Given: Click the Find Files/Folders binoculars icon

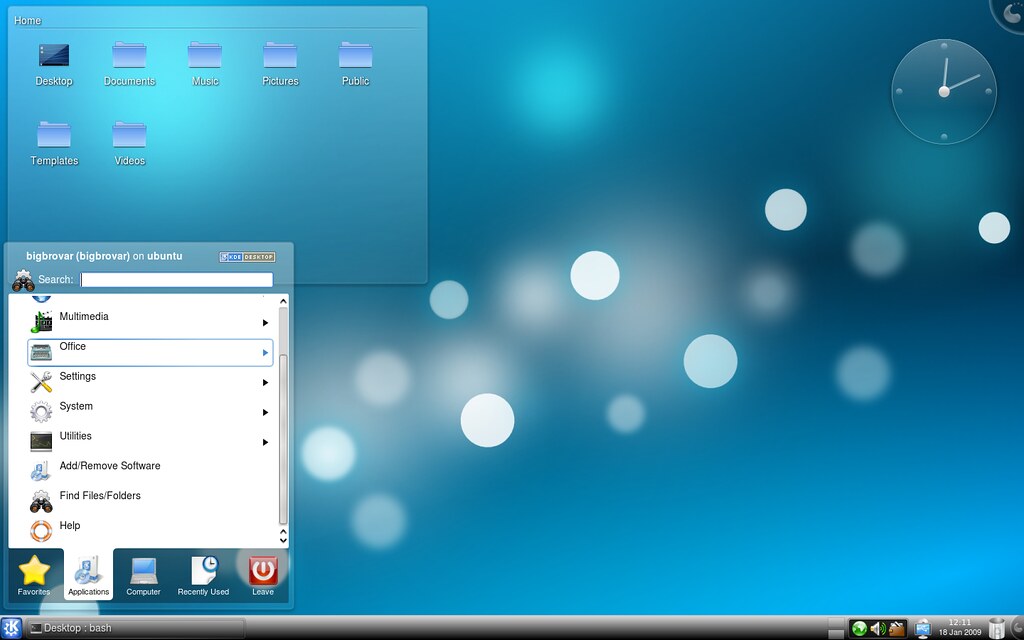Looking at the screenshot, I should click(41, 501).
